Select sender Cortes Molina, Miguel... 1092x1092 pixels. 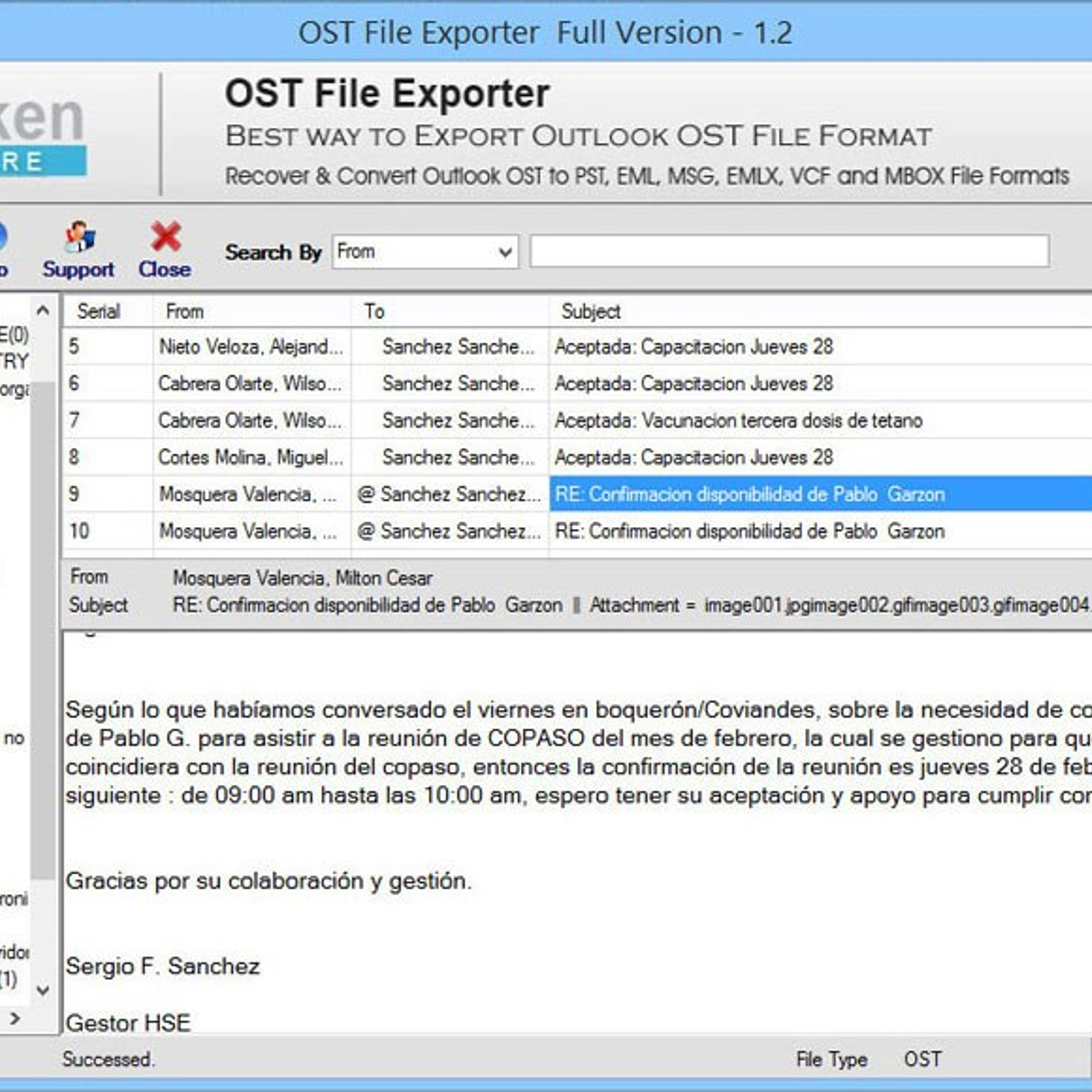251,457
